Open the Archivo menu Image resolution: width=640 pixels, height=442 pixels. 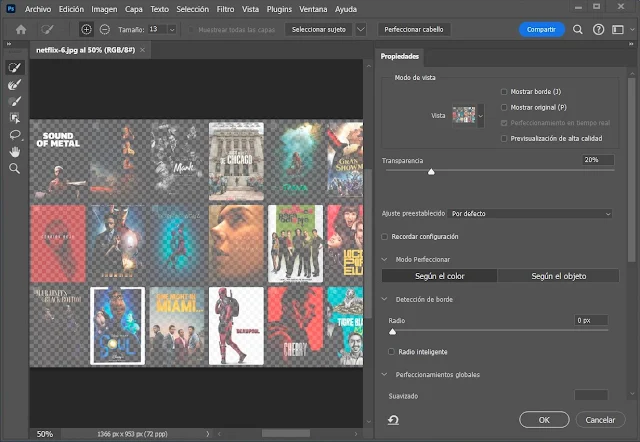tap(38, 9)
